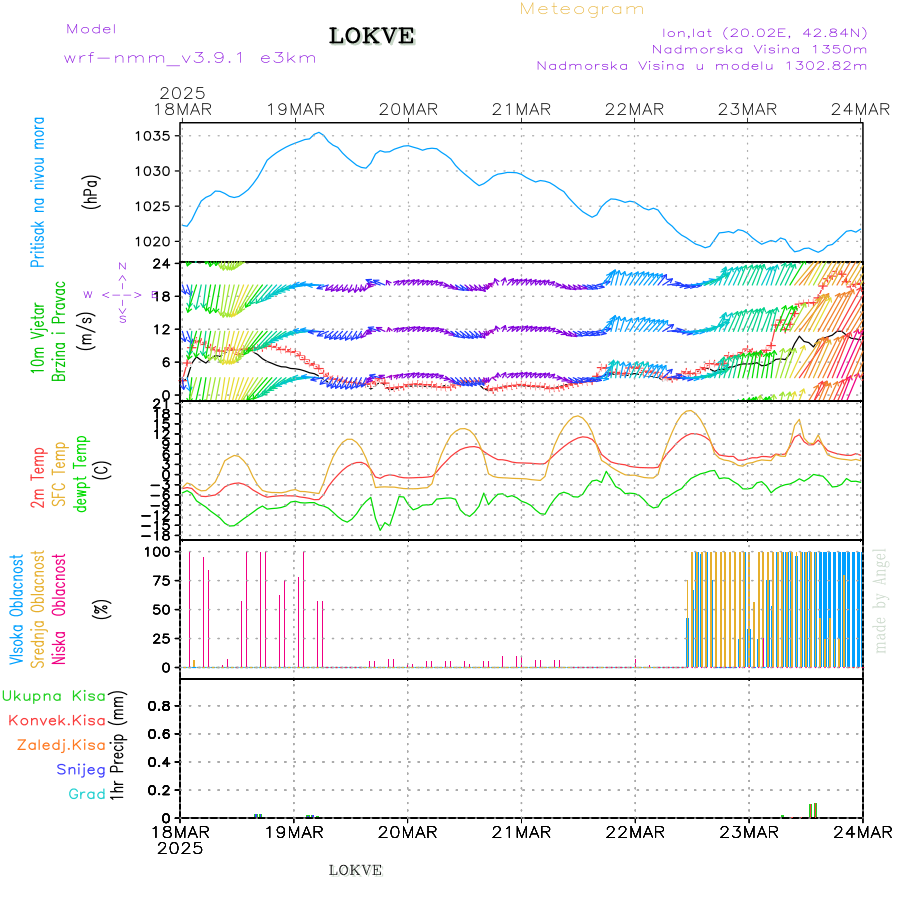Viewport: 900px width, 900px height.
Task: Click the wrf-nmm_v3.9.1 e3km model text
Action: 190,58
